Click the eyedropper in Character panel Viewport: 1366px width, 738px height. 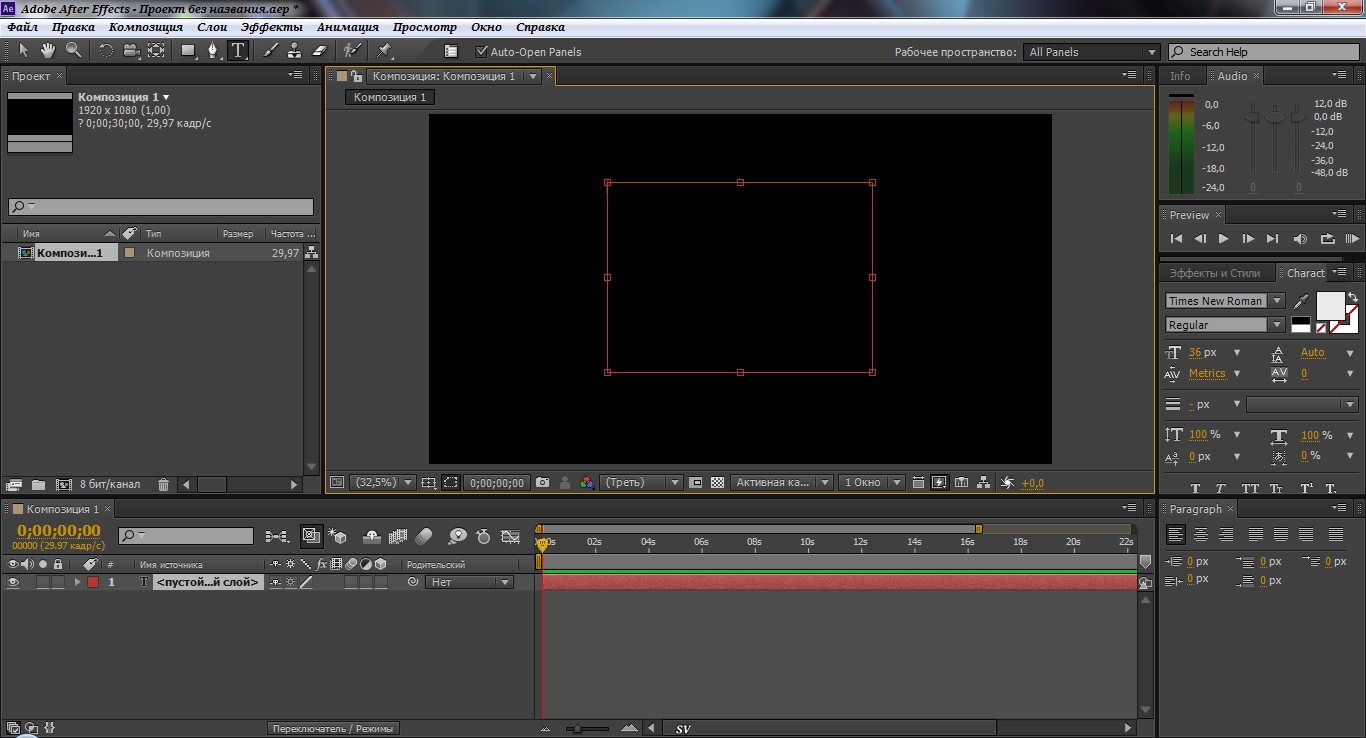click(1301, 301)
